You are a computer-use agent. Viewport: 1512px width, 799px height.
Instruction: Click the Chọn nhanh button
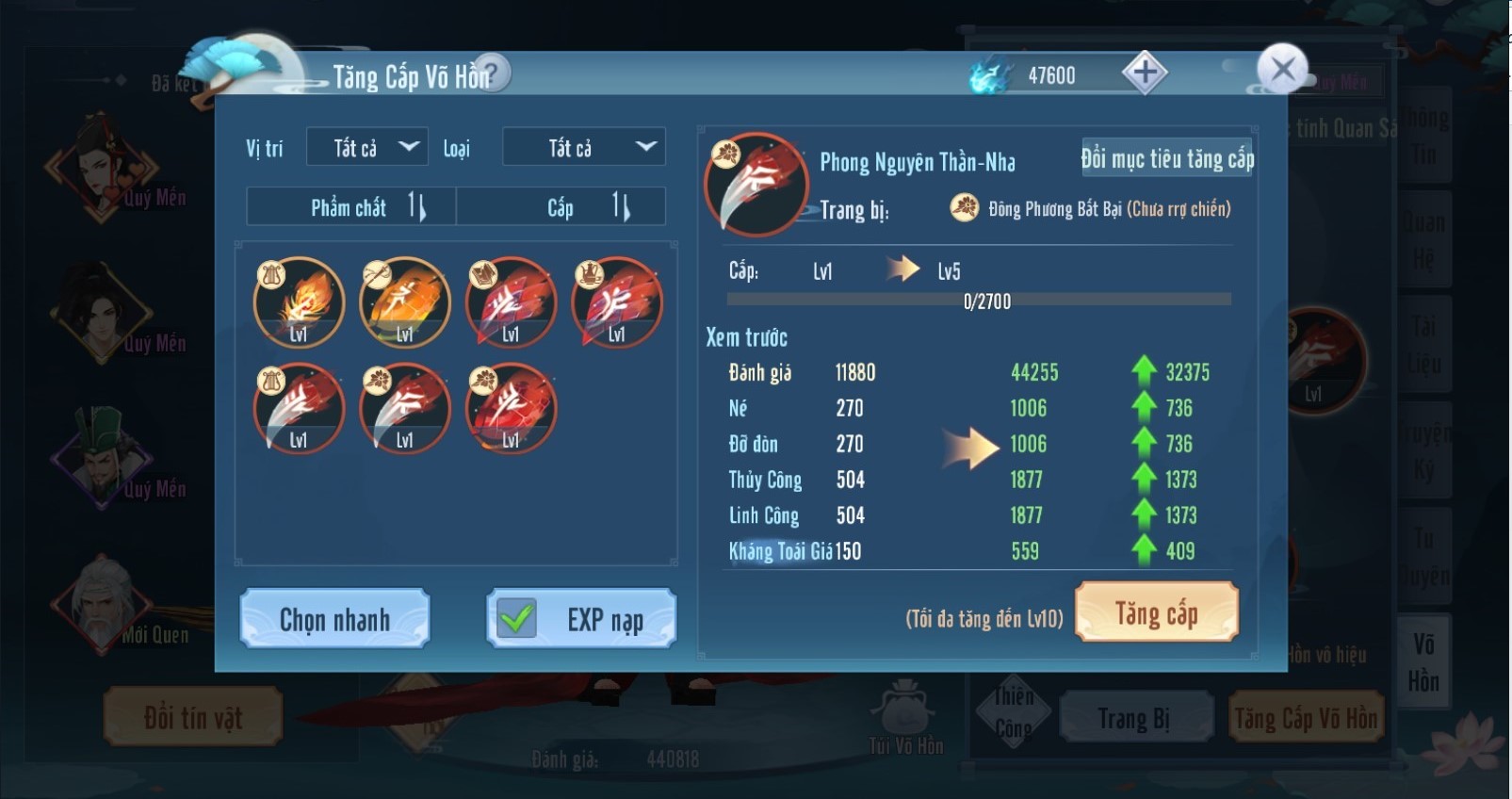[x=335, y=619]
